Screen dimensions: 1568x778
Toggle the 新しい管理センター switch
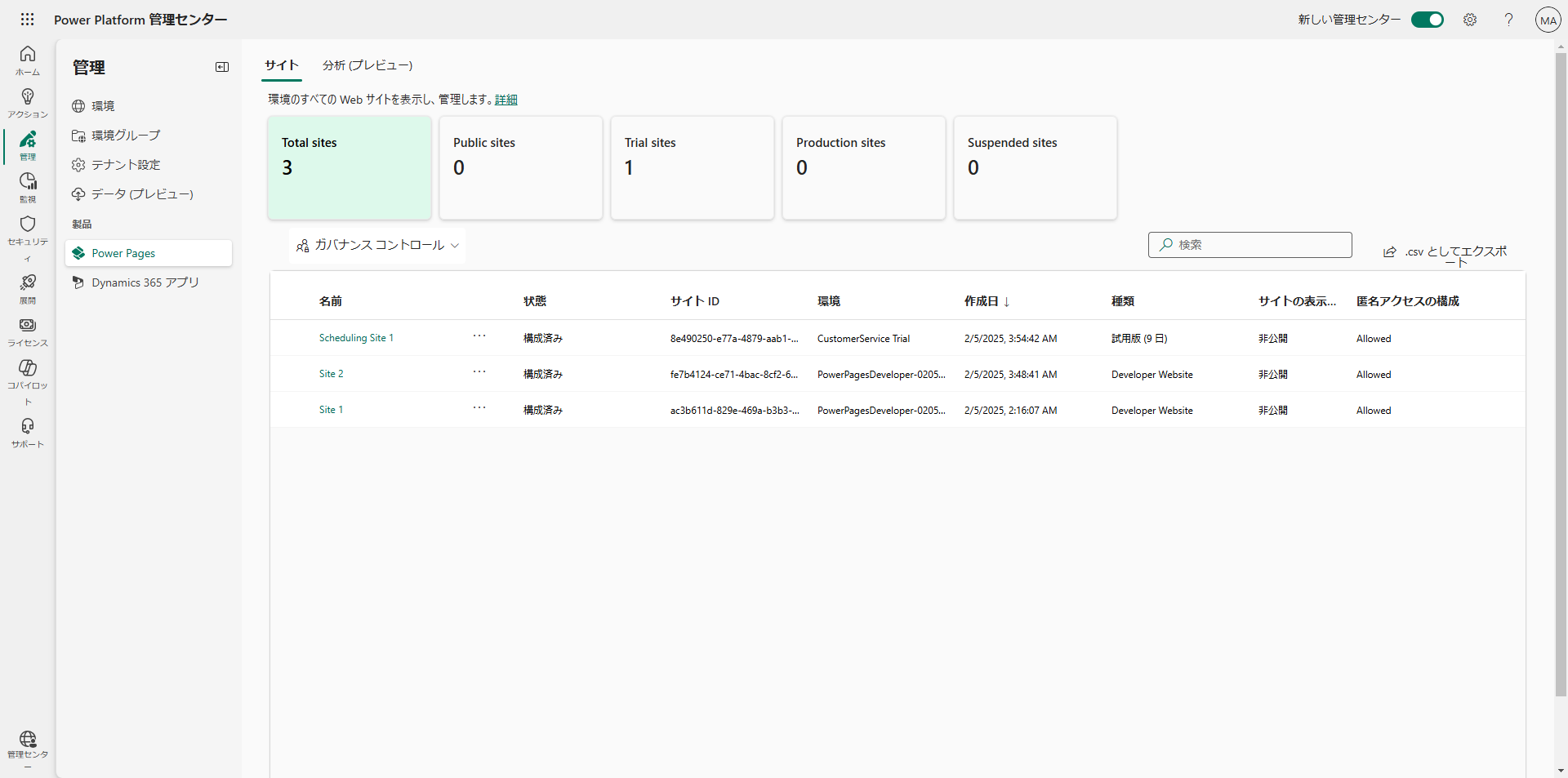1428,20
